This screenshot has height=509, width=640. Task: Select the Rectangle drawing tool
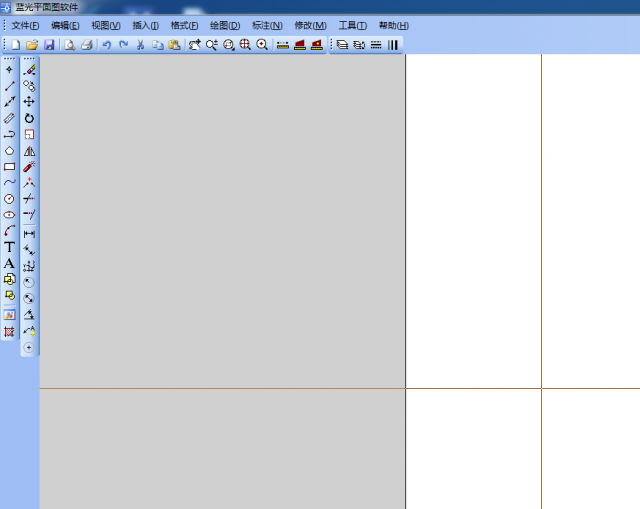click(10, 167)
